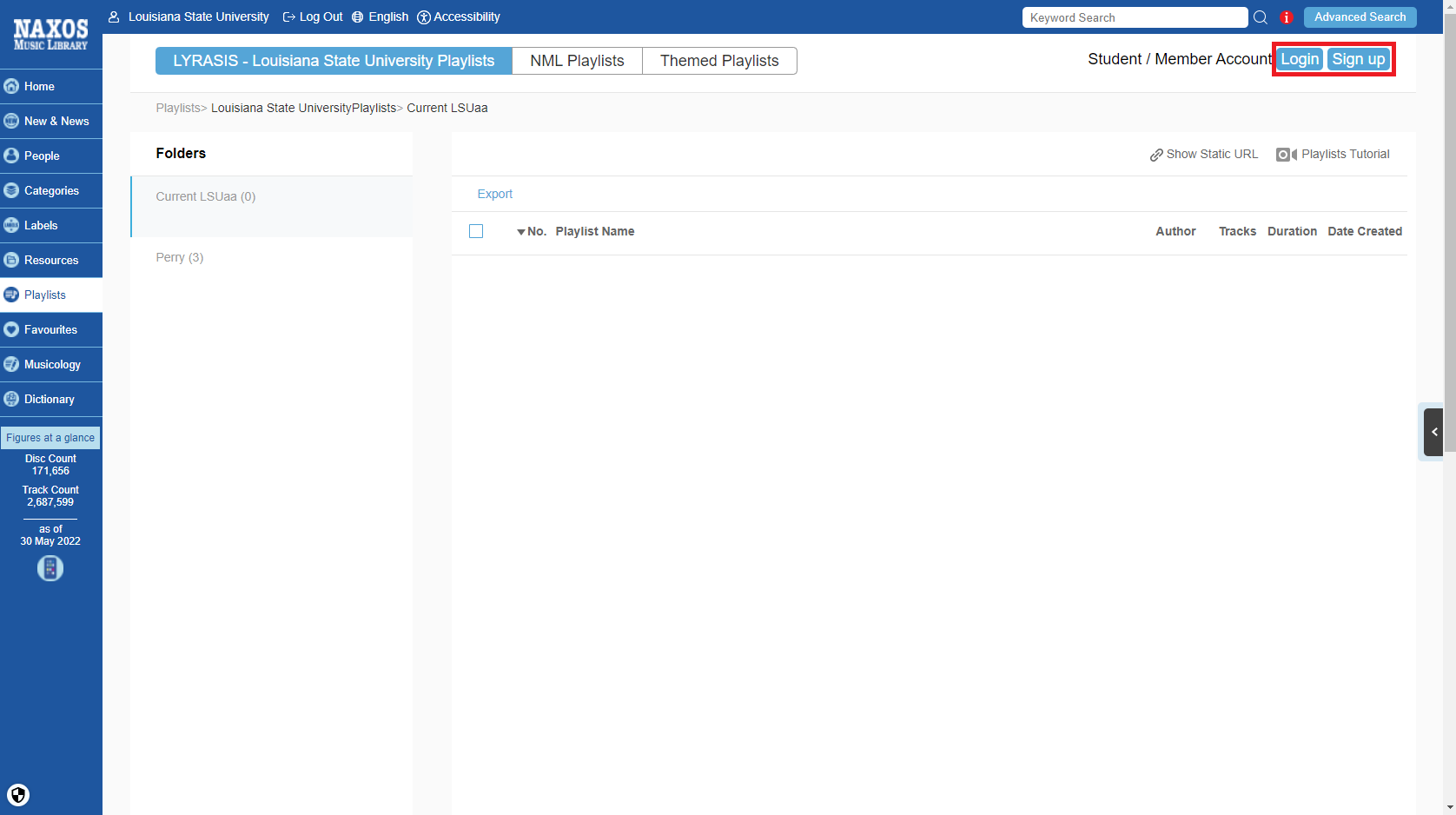This screenshot has height=815, width=1456.
Task: Open Categories from sidebar menu
Action: click(51, 190)
